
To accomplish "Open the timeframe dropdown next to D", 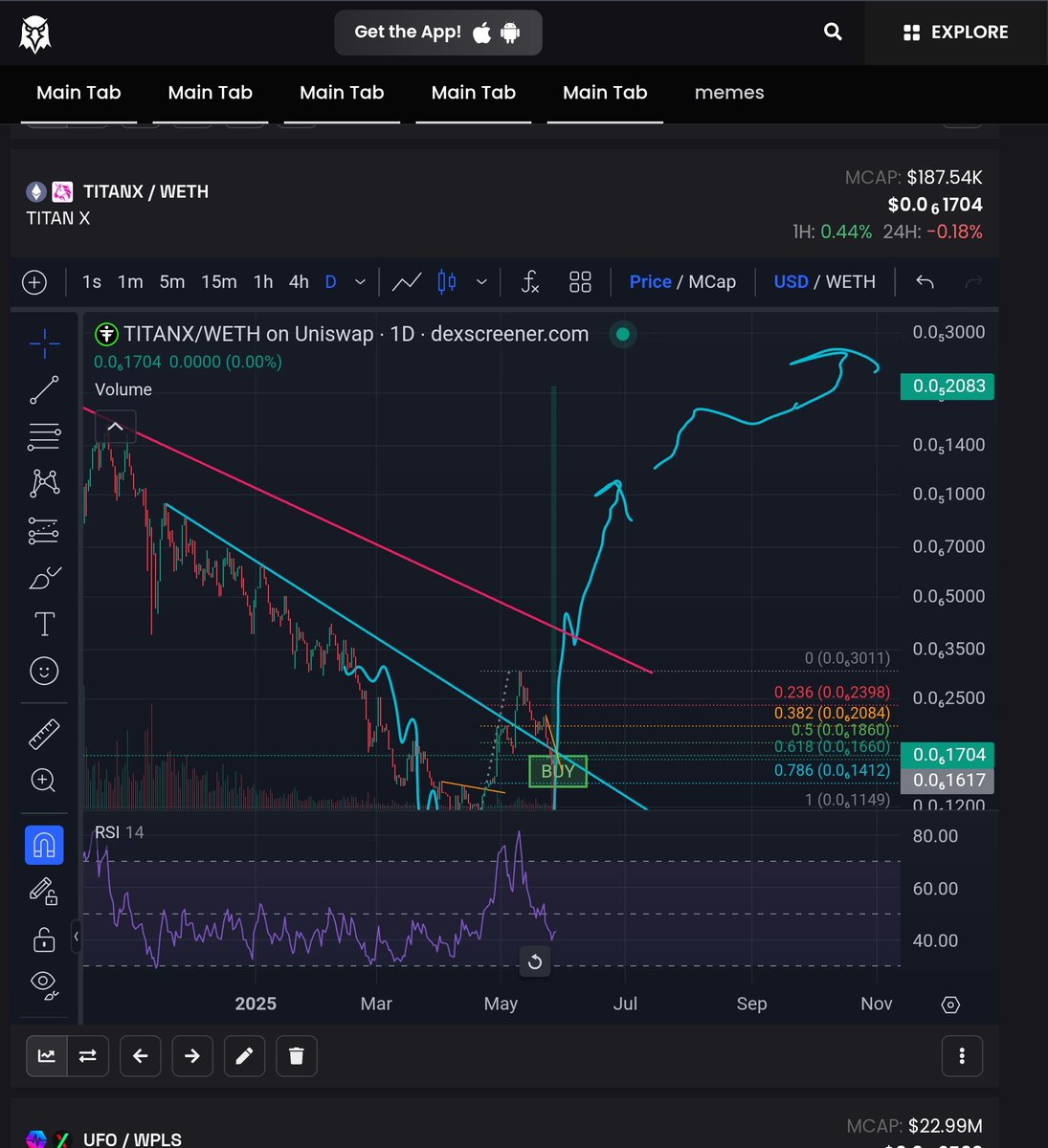I will (x=360, y=281).
